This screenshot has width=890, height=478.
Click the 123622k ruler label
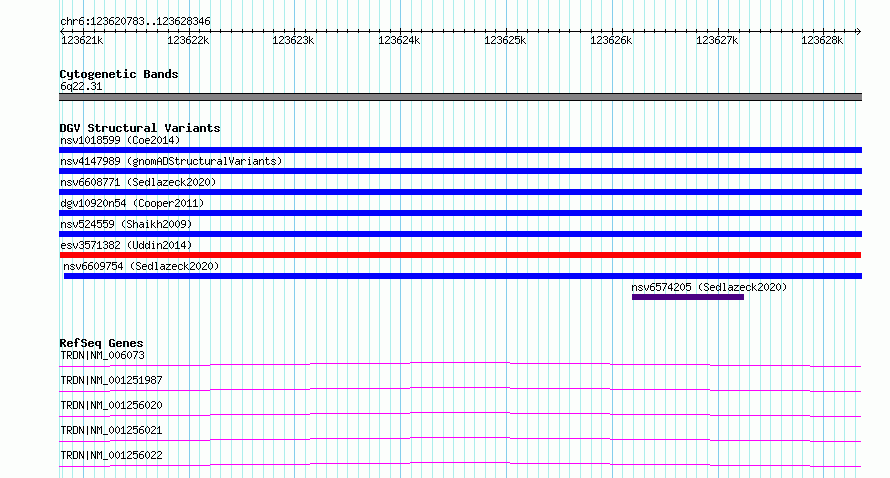(188, 40)
